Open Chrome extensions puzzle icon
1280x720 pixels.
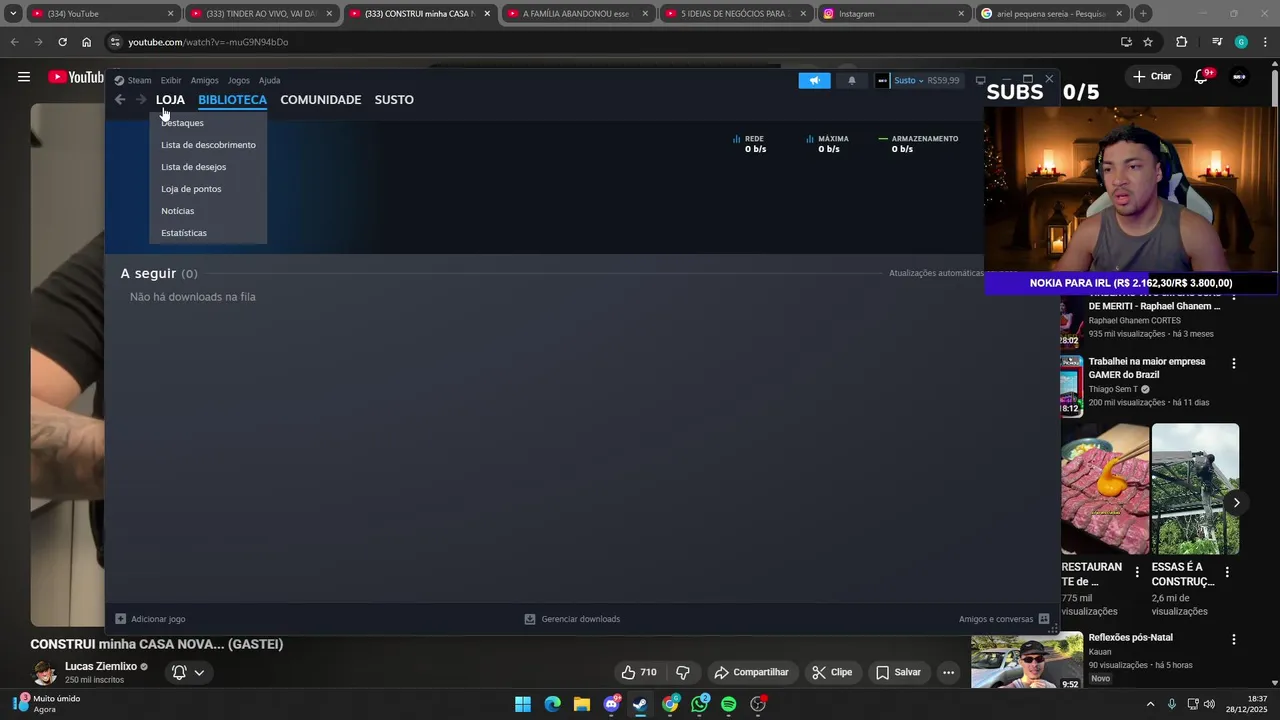(x=1182, y=42)
